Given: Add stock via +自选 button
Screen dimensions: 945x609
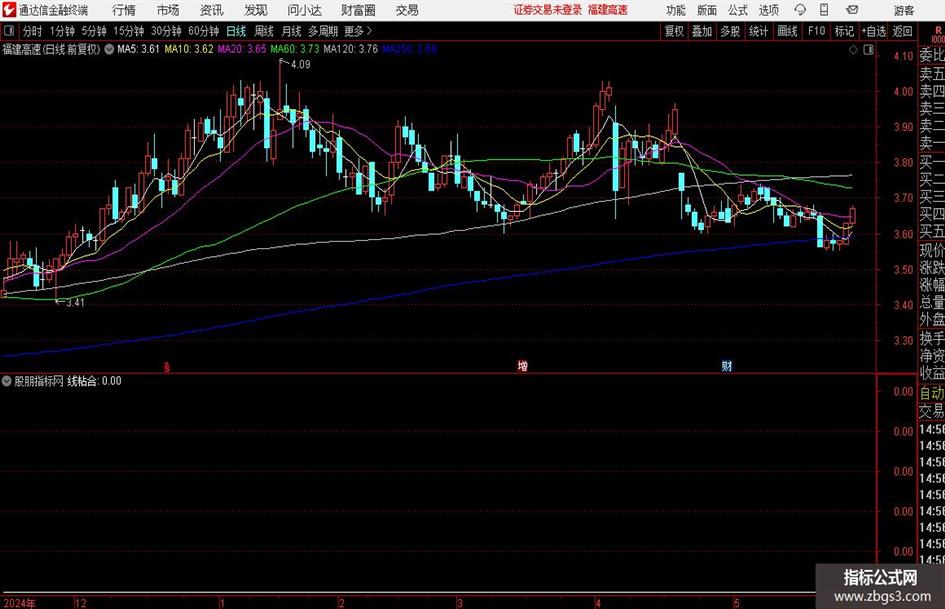Looking at the screenshot, I should (873, 31).
